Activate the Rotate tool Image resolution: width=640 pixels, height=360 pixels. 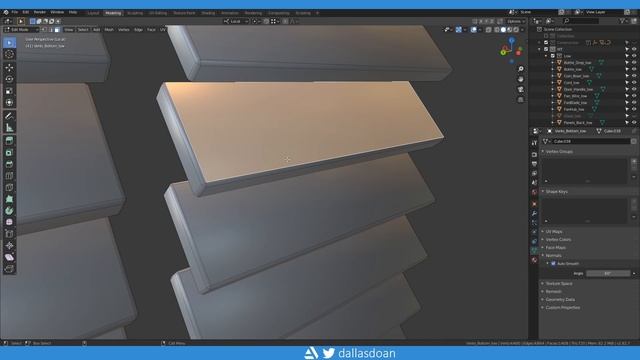9,79
